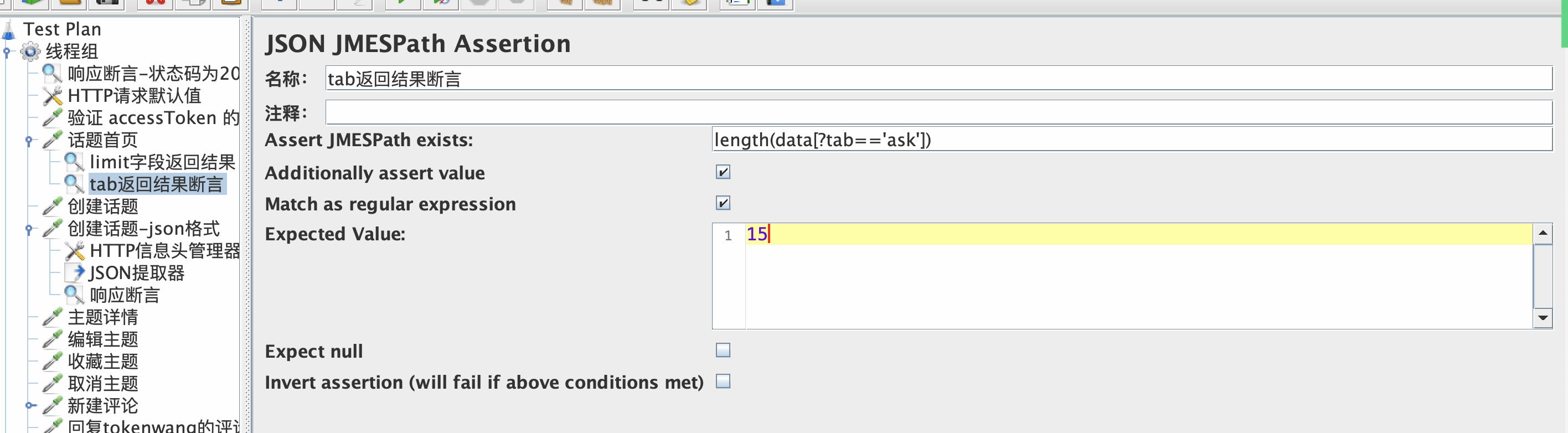Image resolution: width=1568 pixels, height=433 pixels.
Task: Click the HTTP信息头管理器 wrench icon
Action: pos(75,251)
